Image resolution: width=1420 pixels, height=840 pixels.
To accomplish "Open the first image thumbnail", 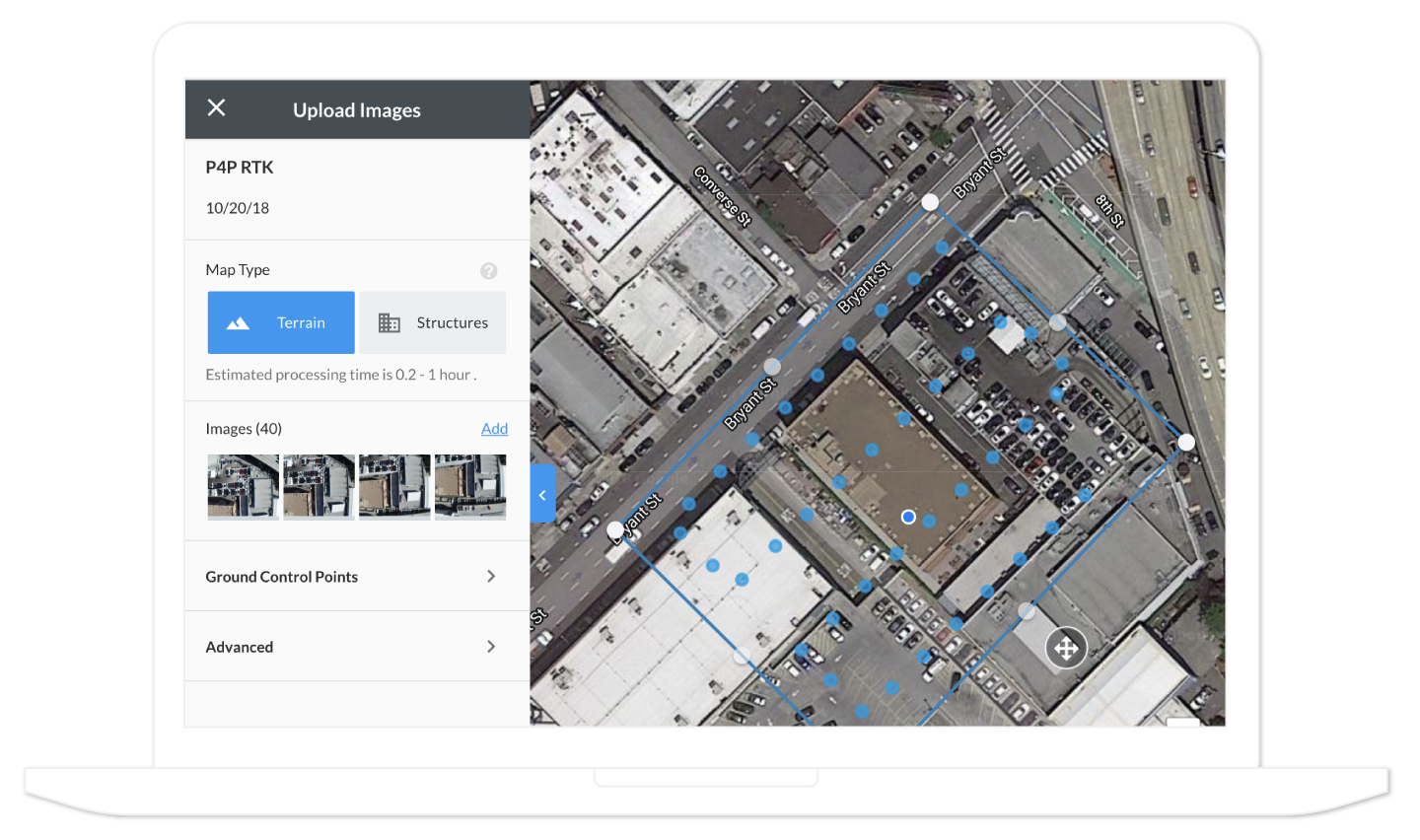I will pos(244,486).
